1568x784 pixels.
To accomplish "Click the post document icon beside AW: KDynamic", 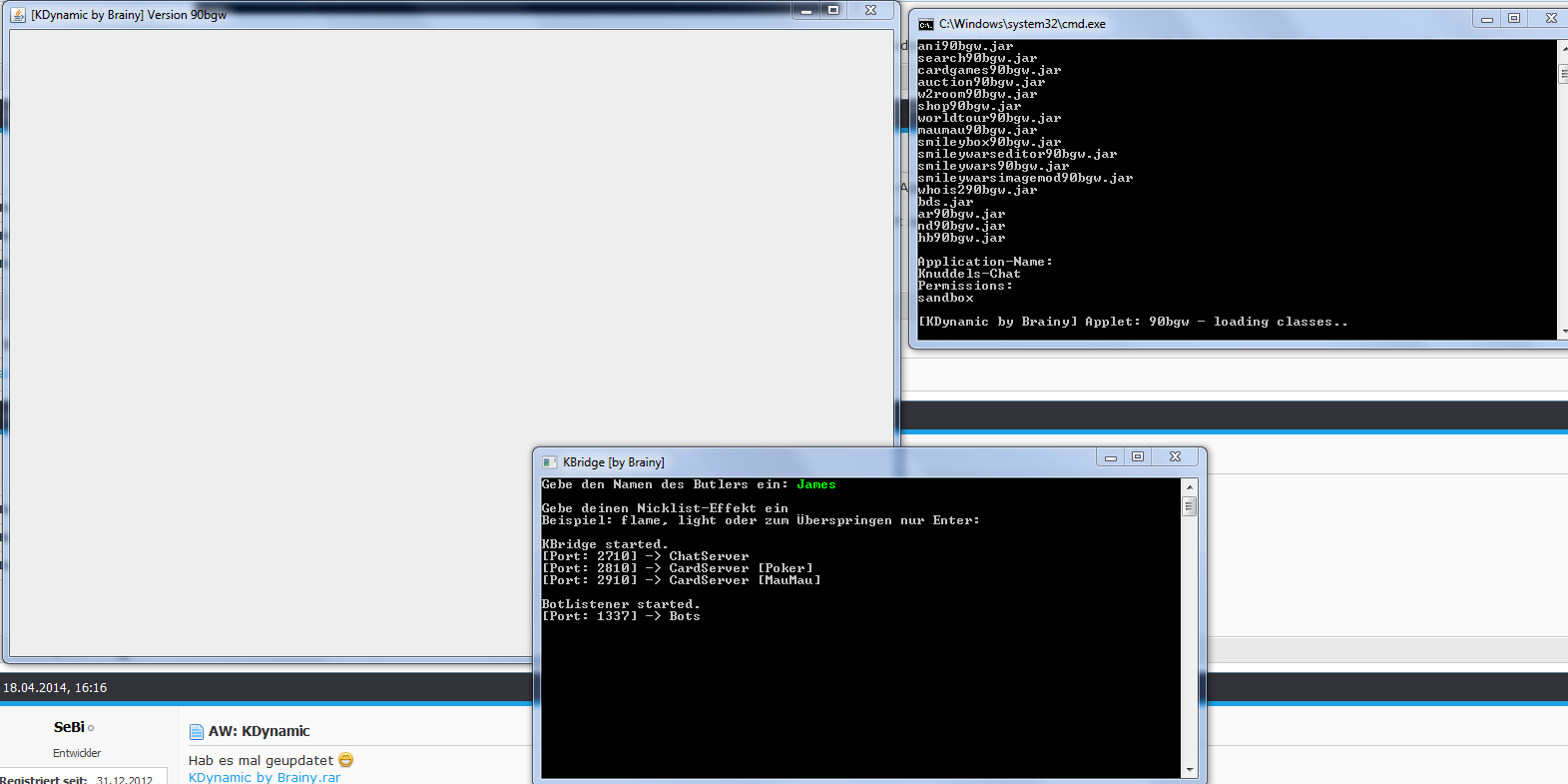I will 197,732.
